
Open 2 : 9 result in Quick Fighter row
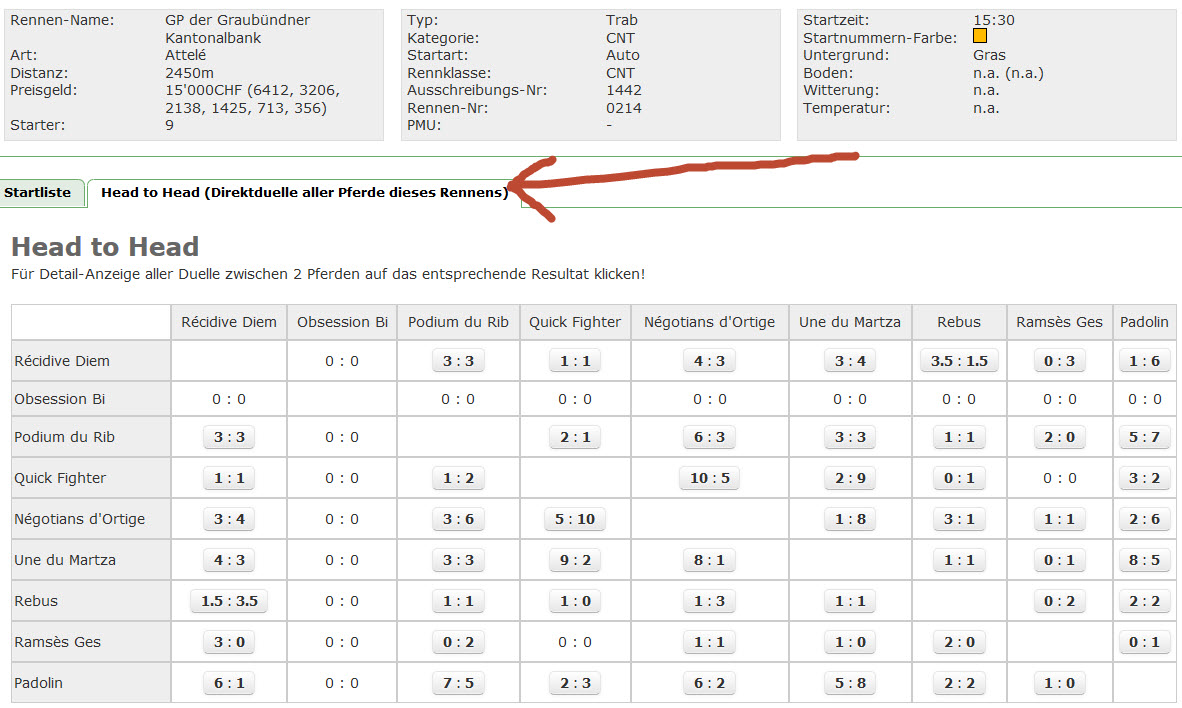pyautogui.click(x=850, y=478)
